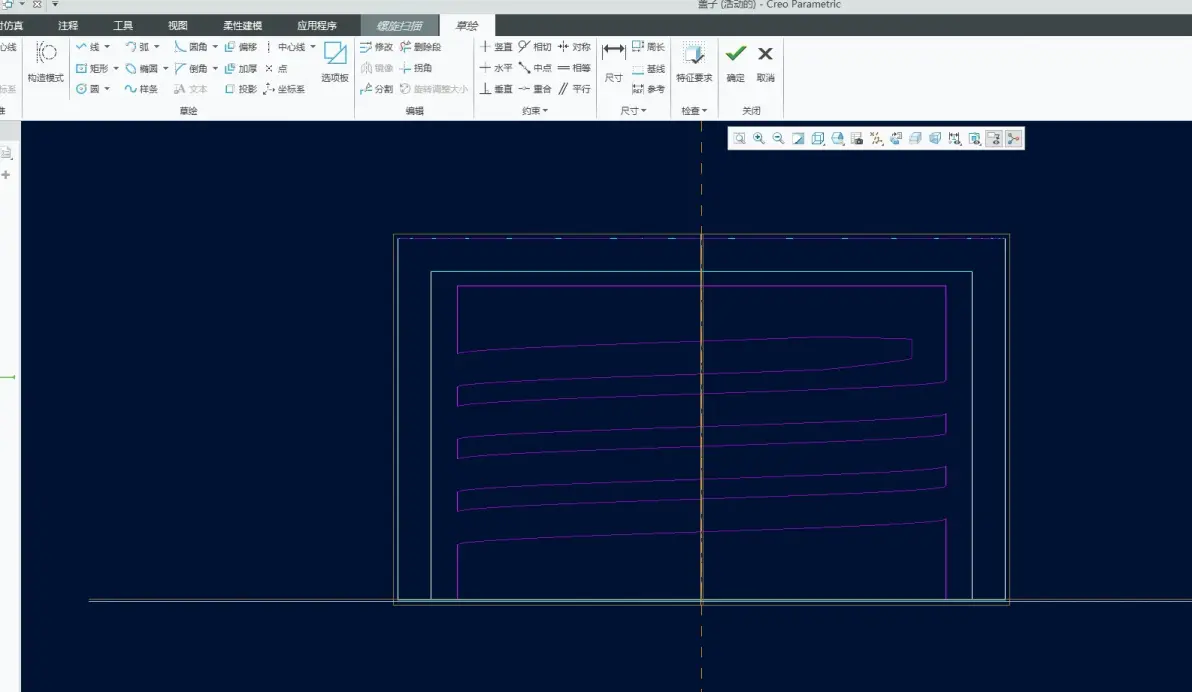Image resolution: width=1192 pixels, height=692 pixels.
Task: Cancel the sketch with 取消 button
Action: 765,62
